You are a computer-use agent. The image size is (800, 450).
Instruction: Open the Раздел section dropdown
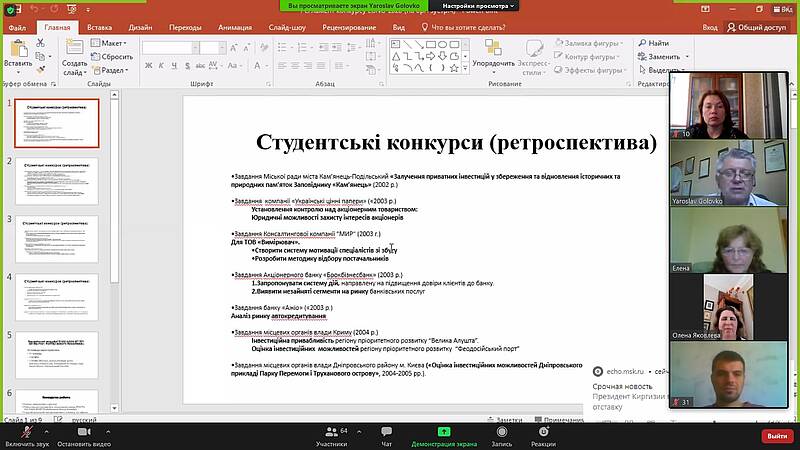pyautogui.click(x=110, y=70)
